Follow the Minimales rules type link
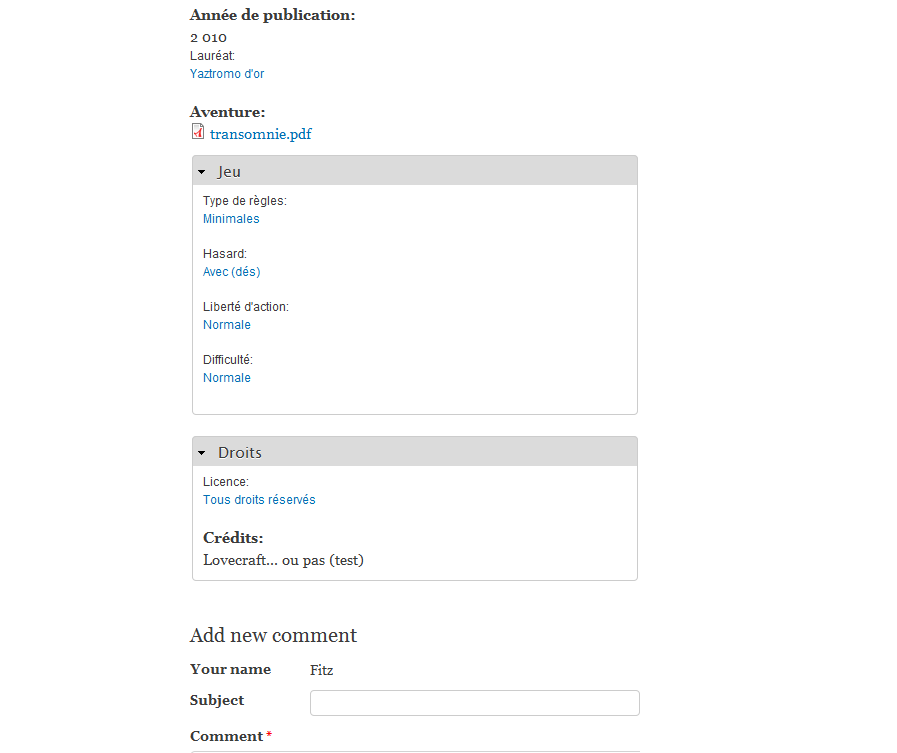 231,219
